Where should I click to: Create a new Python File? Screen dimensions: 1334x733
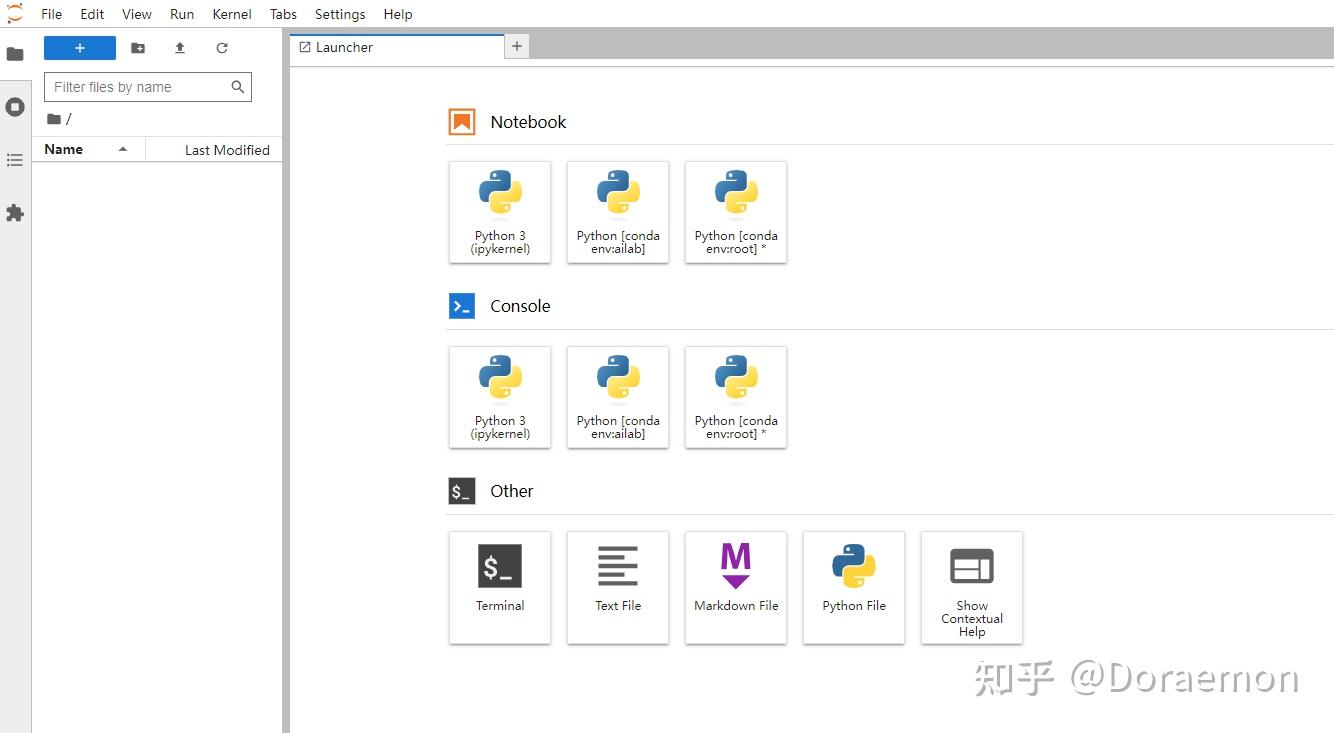(854, 586)
